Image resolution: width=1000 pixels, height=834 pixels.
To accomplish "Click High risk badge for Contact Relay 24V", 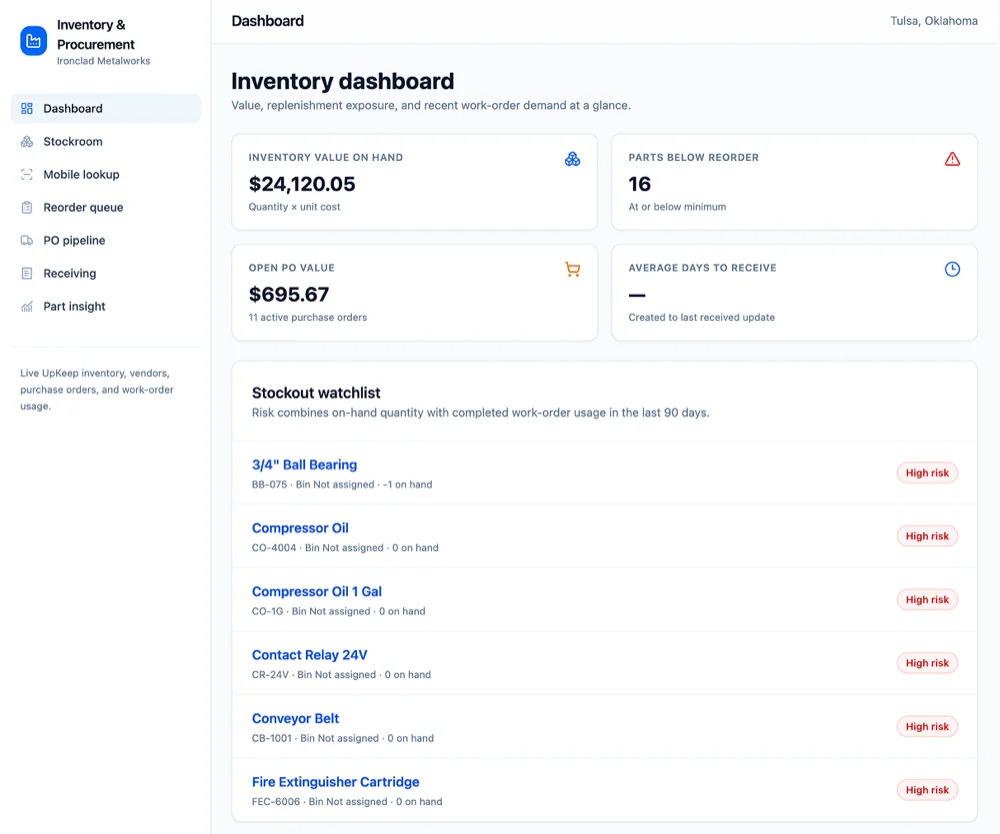I will (927, 663).
